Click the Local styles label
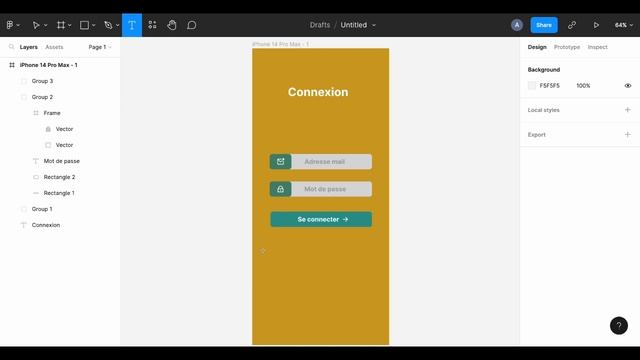 click(x=543, y=110)
